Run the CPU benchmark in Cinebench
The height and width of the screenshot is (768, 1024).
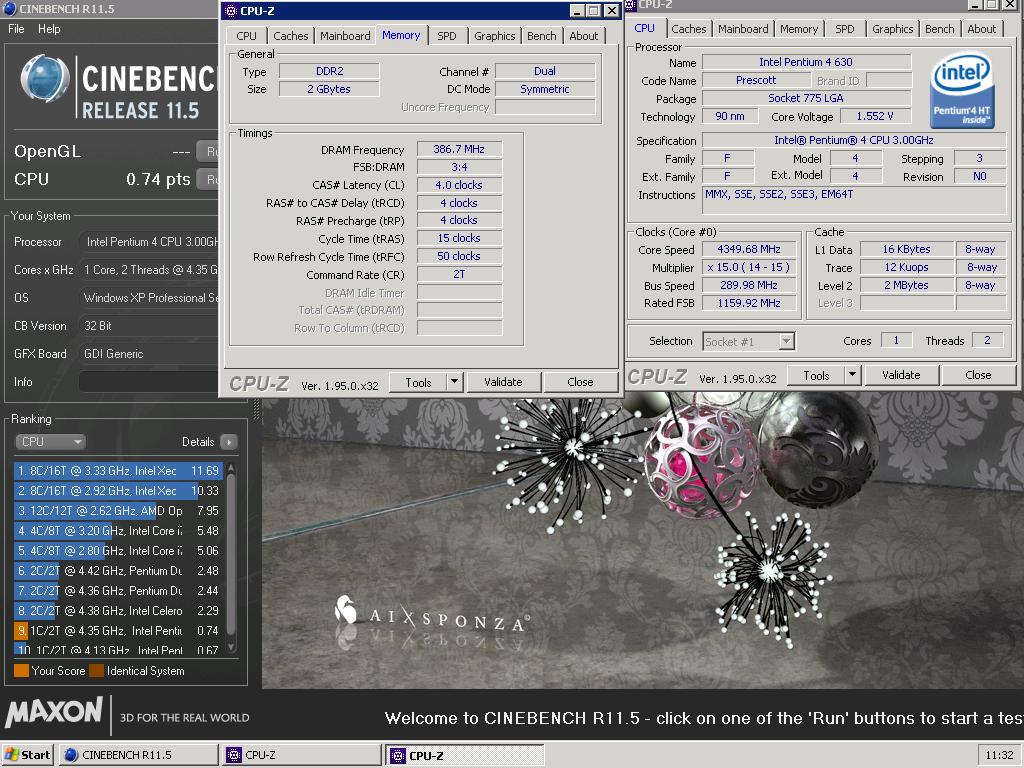pos(208,179)
